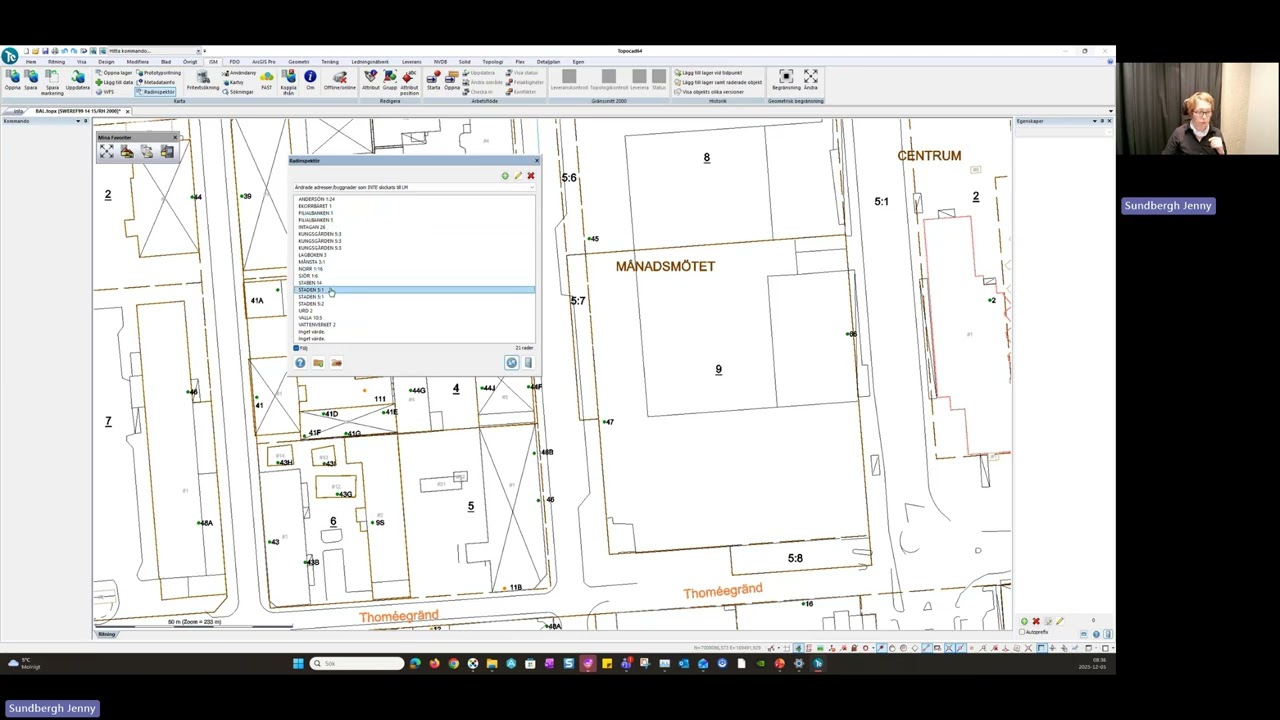Image resolution: width=1280 pixels, height=720 pixels.
Task: Open the Terräng ribbon tab
Action: pyautogui.click(x=330, y=62)
